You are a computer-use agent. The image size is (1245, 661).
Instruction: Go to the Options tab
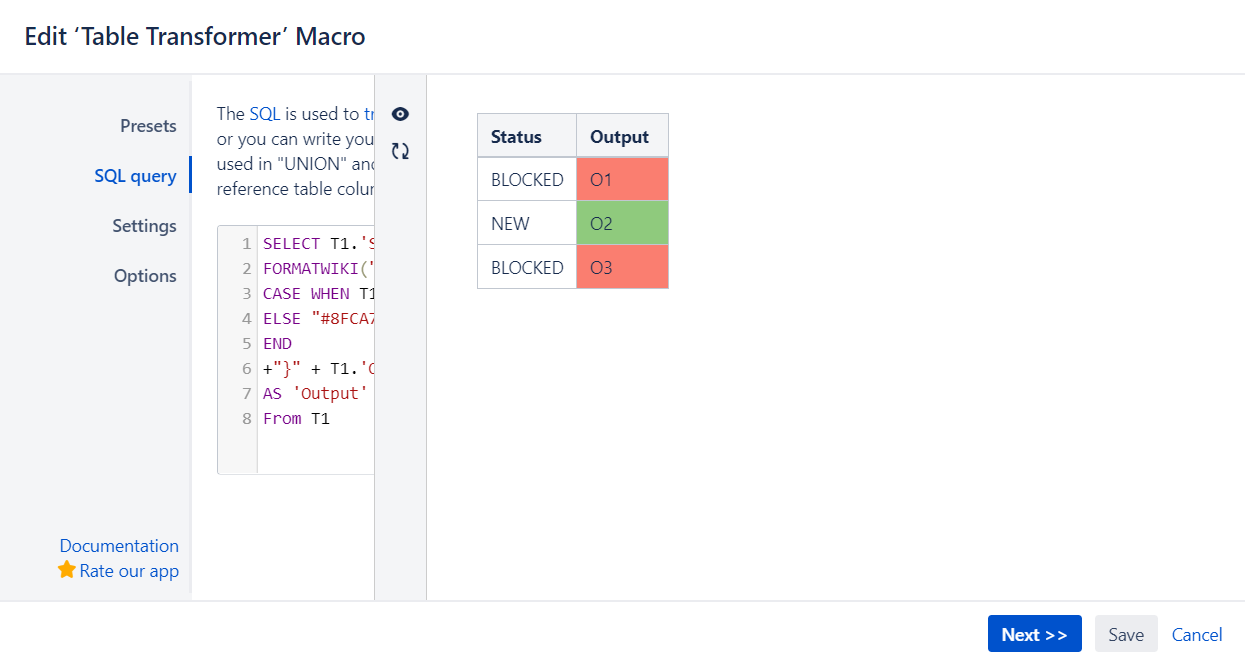[x=145, y=276]
